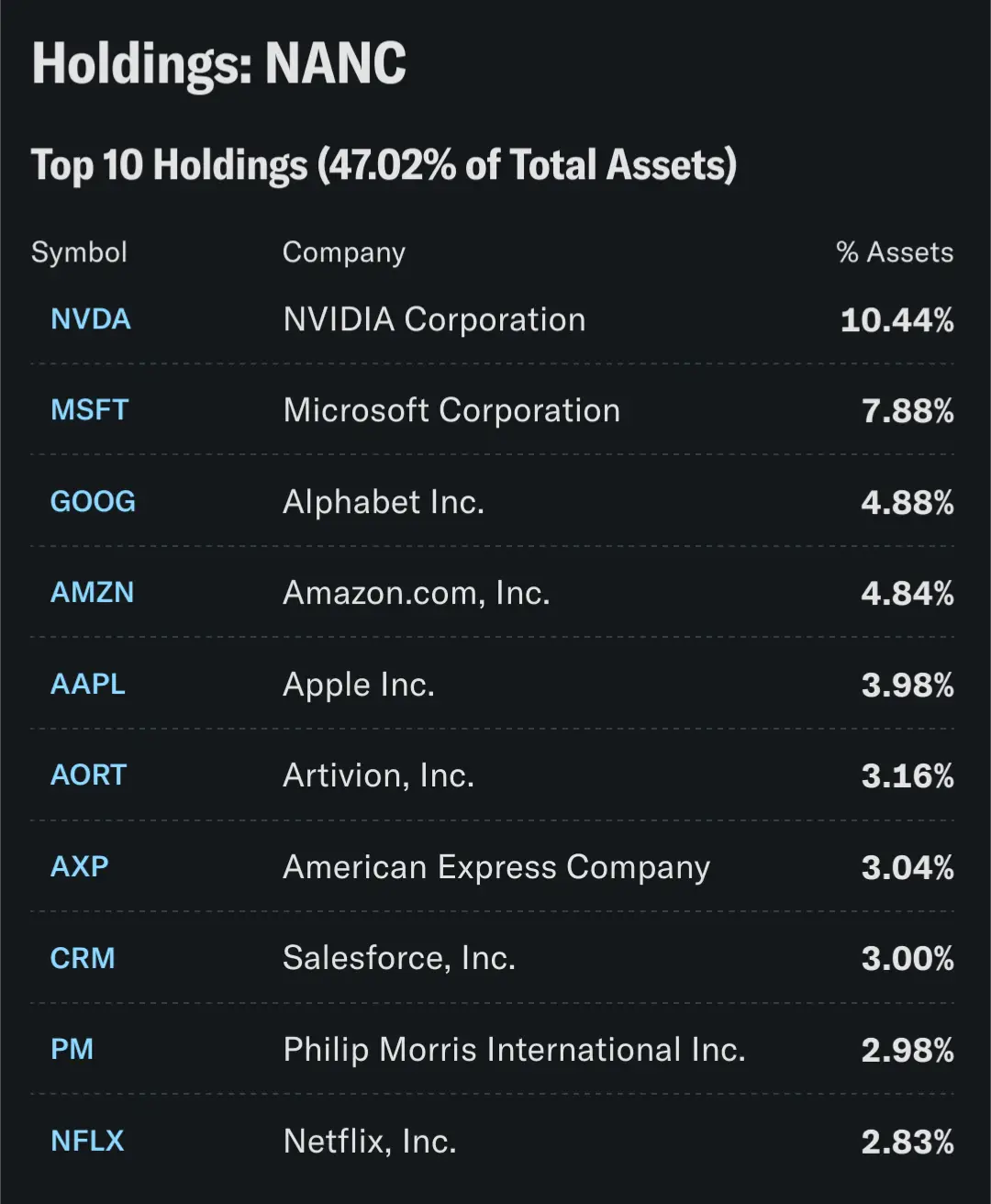
Task: Click the Holdings: NANC page heading
Action: coord(219,63)
